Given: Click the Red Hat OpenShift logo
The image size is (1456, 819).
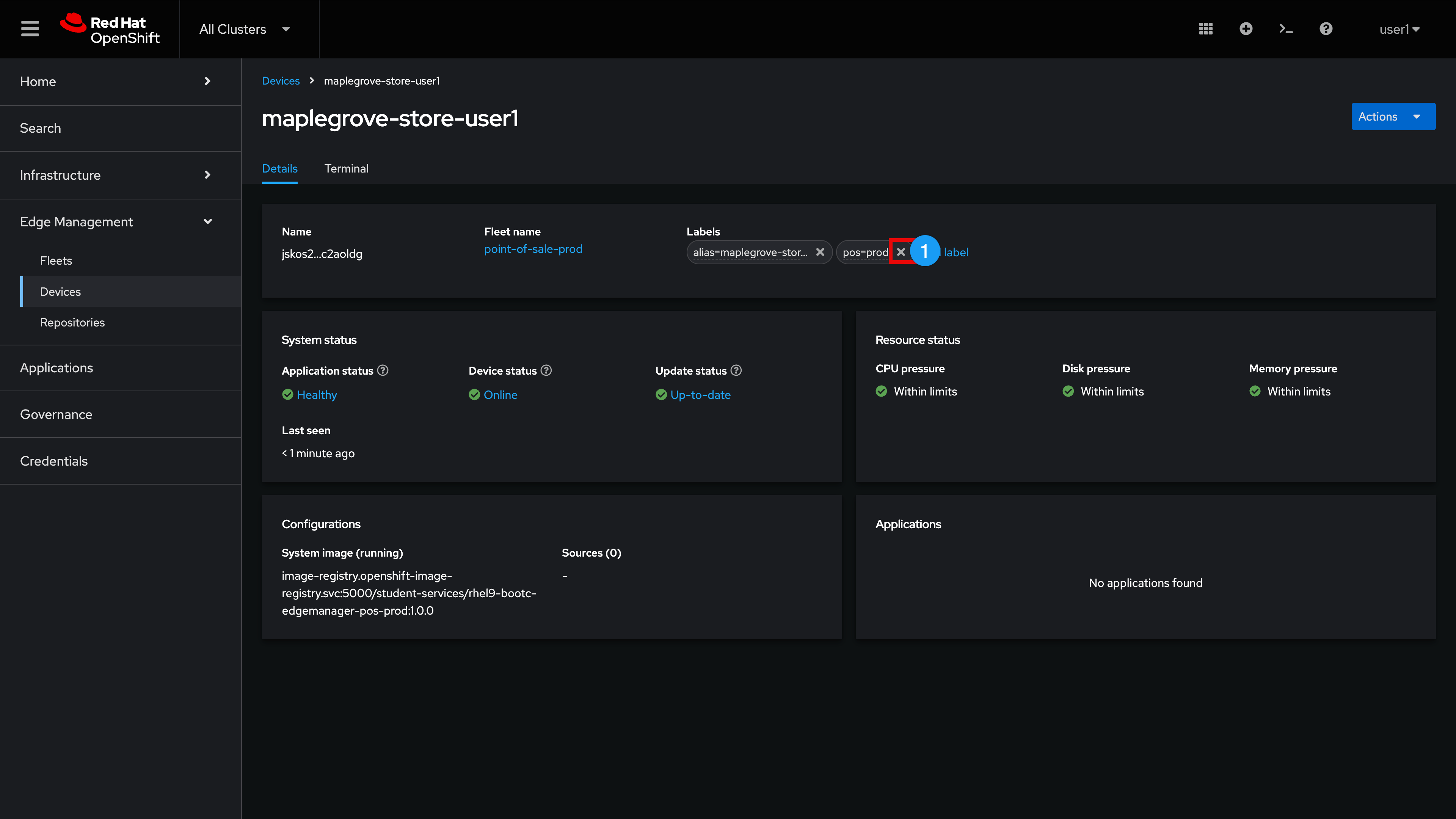Looking at the screenshot, I should pyautogui.click(x=110, y=29).
